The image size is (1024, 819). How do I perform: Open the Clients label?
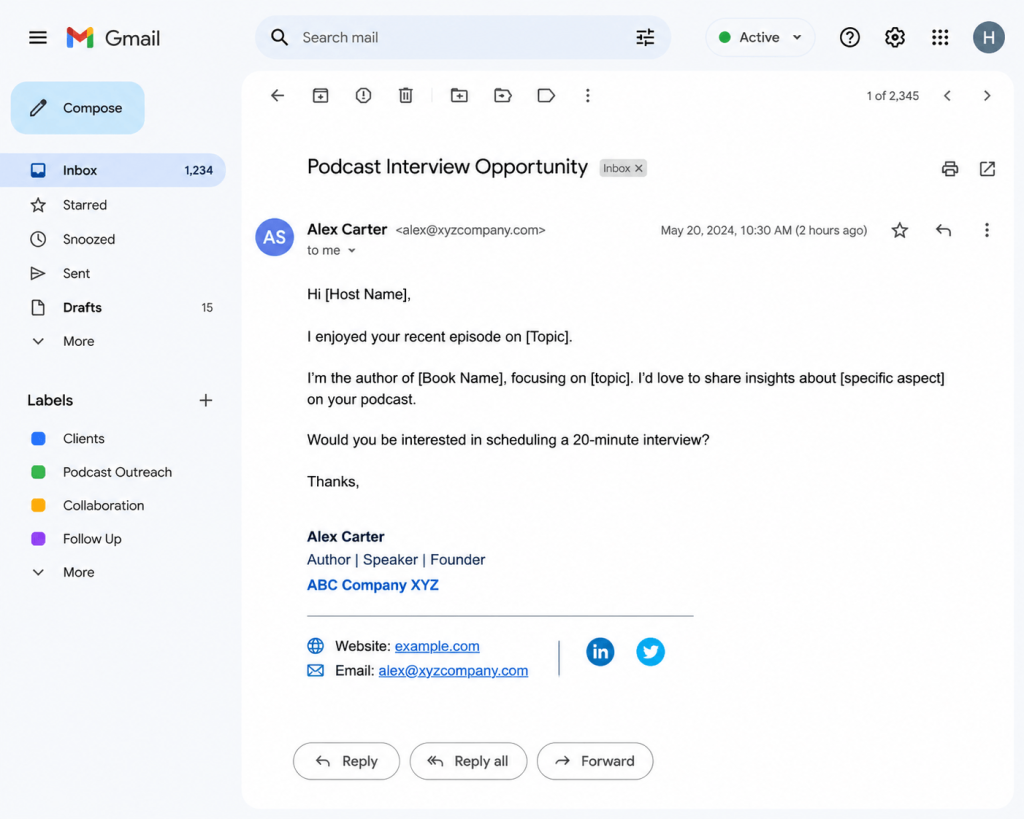[x=84, y=438]
